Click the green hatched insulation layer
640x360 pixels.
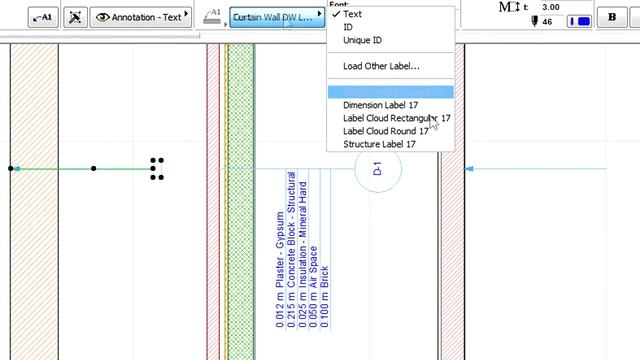click(241, 202)
